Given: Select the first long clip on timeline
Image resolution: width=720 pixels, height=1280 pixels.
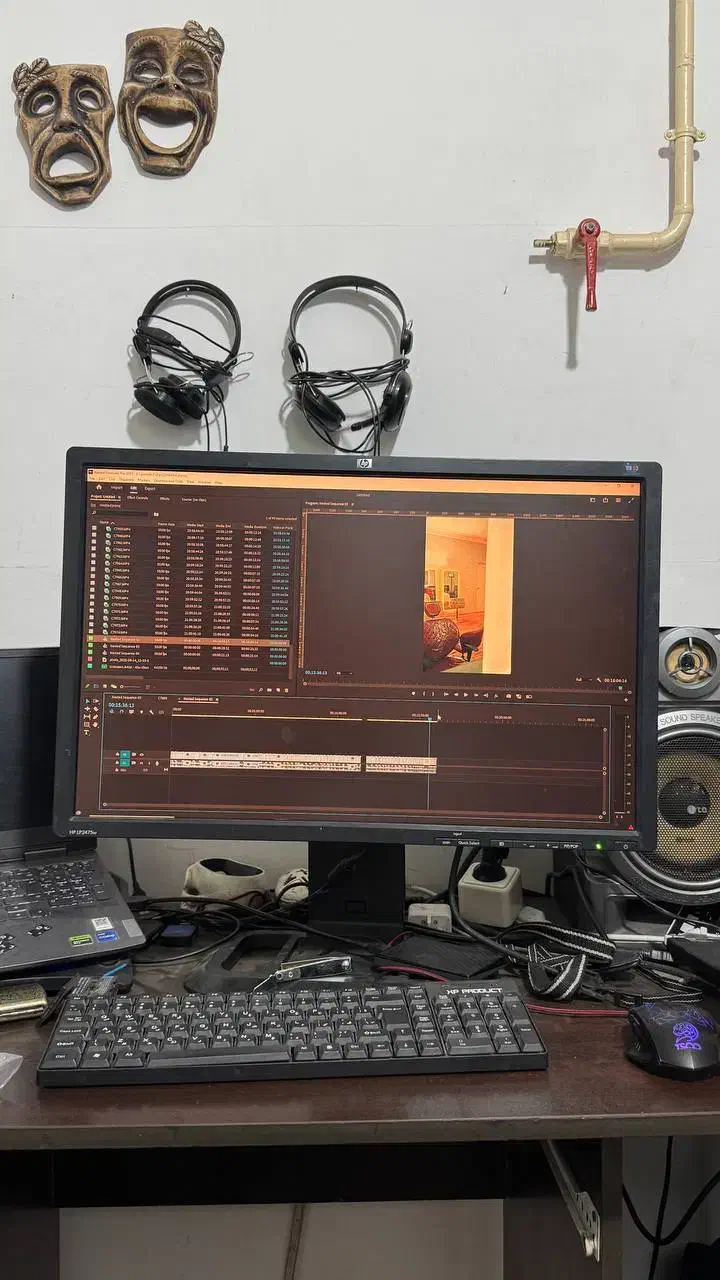Looking at the screenshot, I should pos(266,757).
